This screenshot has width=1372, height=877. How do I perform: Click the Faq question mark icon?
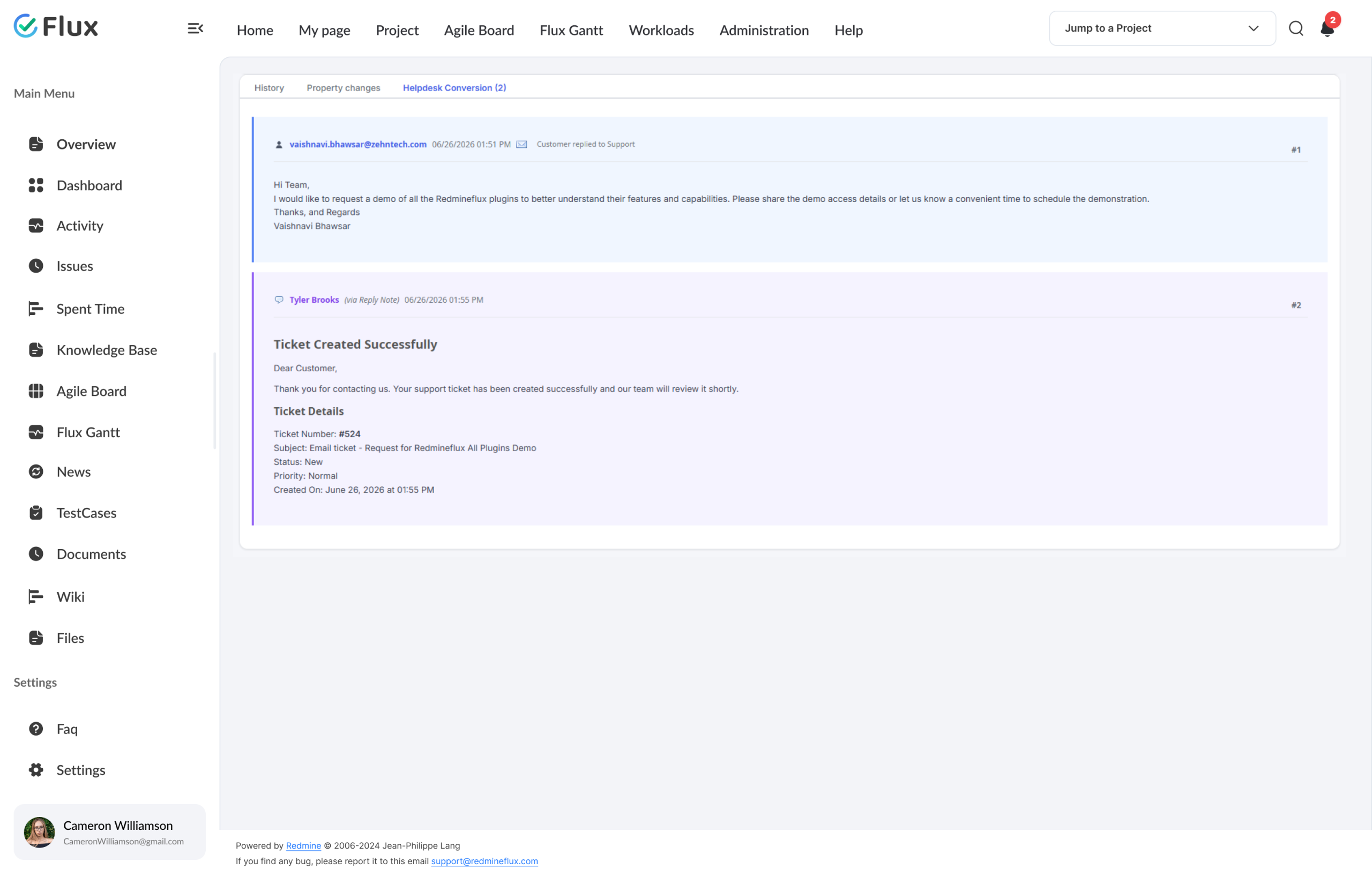(x=36, y=729)
